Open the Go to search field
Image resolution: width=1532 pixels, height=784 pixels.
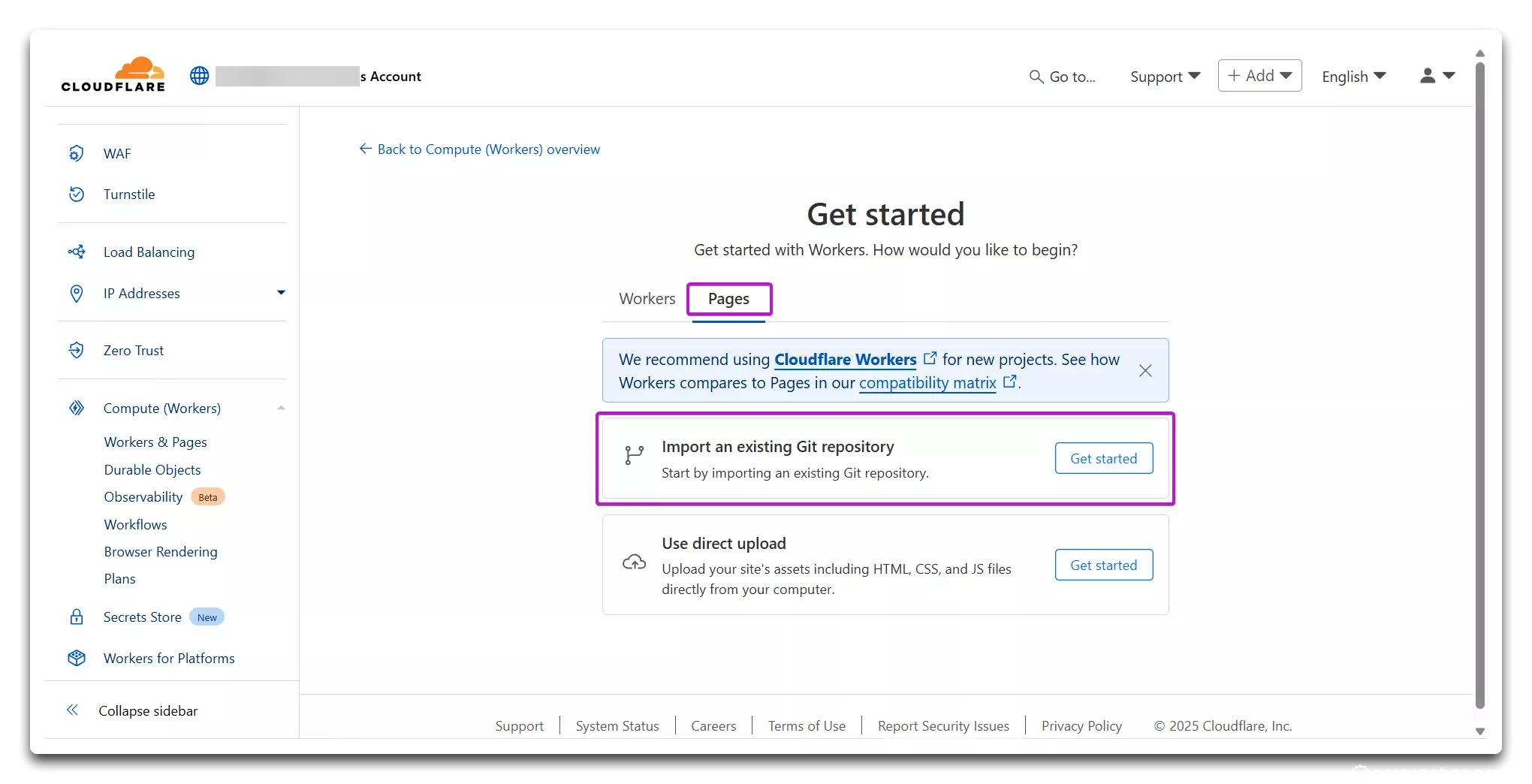pos(1062,77)
